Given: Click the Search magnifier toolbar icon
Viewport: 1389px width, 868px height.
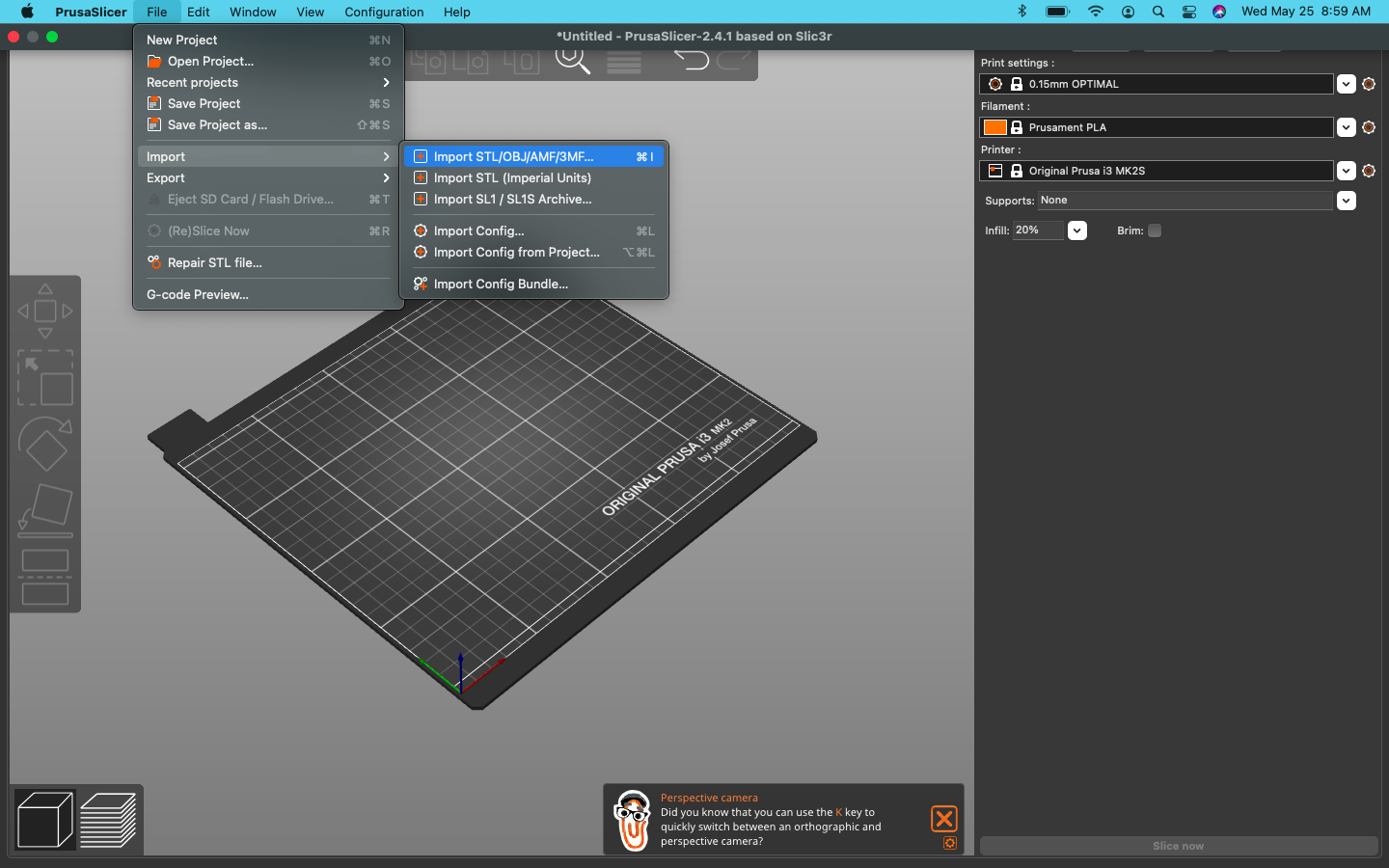Looking at the screenshot, I should click(x=572, y=60).
